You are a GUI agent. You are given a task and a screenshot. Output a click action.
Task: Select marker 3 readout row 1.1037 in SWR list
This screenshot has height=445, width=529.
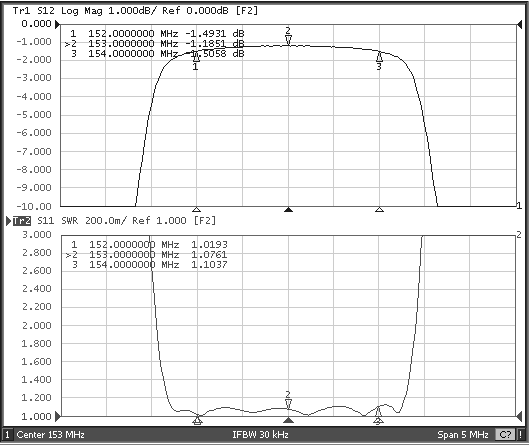pyautogui.click(x=150, y=265)
